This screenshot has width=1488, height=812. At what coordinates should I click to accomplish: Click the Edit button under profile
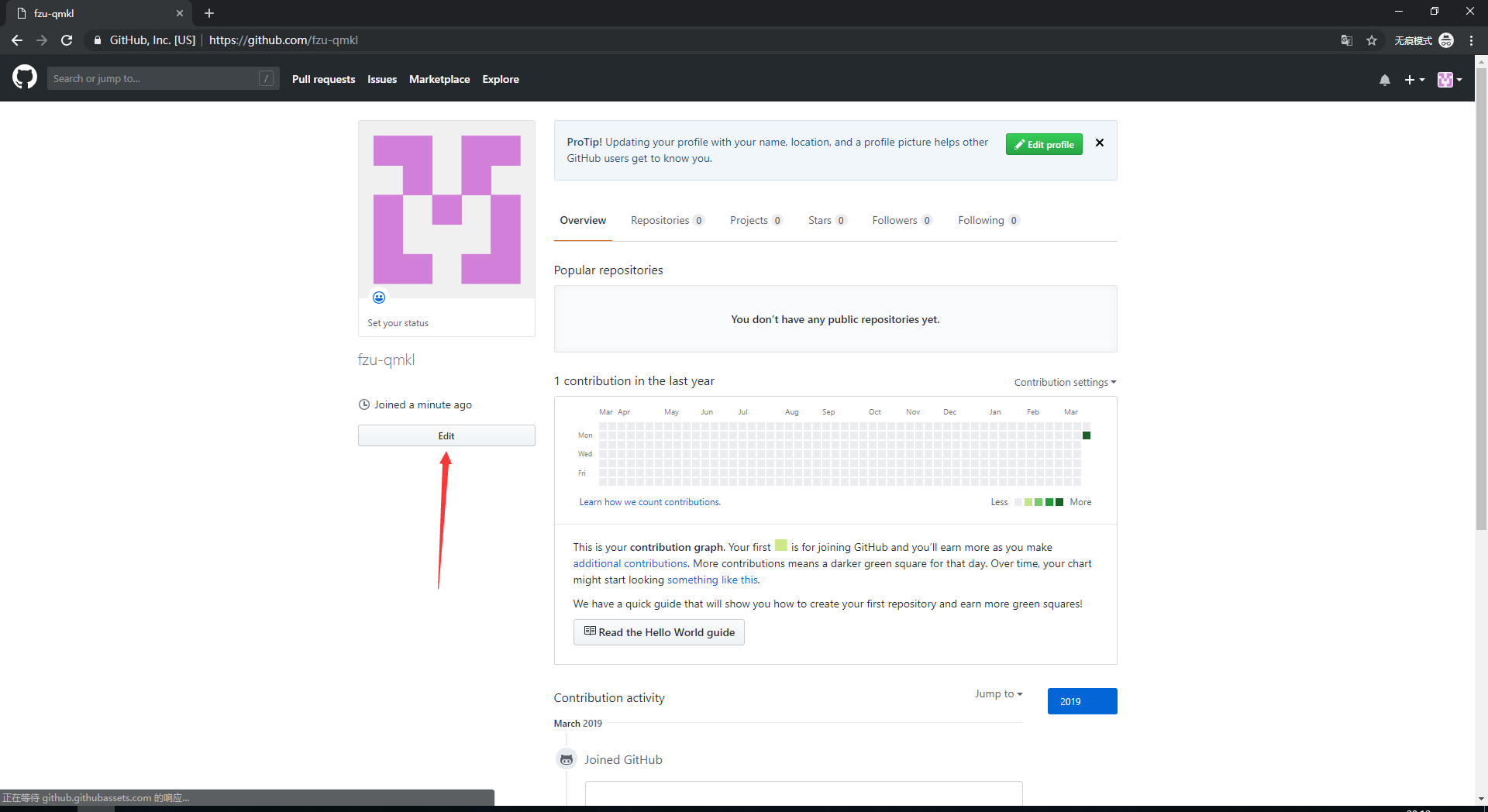pyautogui.click(x=446, y=435)
